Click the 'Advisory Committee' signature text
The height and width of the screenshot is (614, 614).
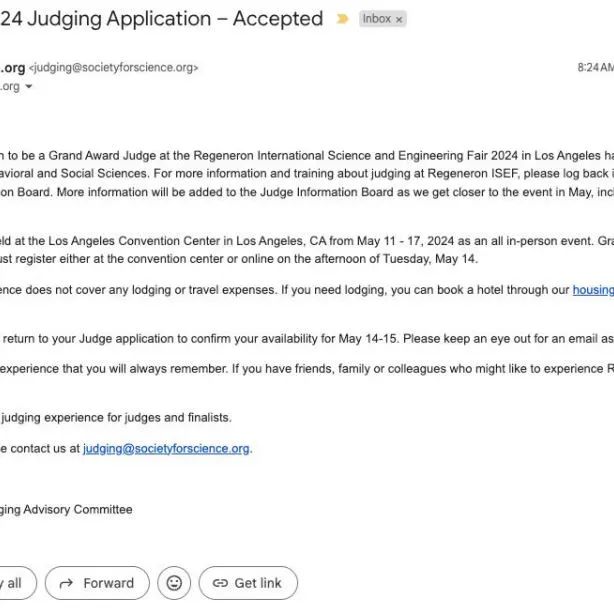[x=78, y=509]
